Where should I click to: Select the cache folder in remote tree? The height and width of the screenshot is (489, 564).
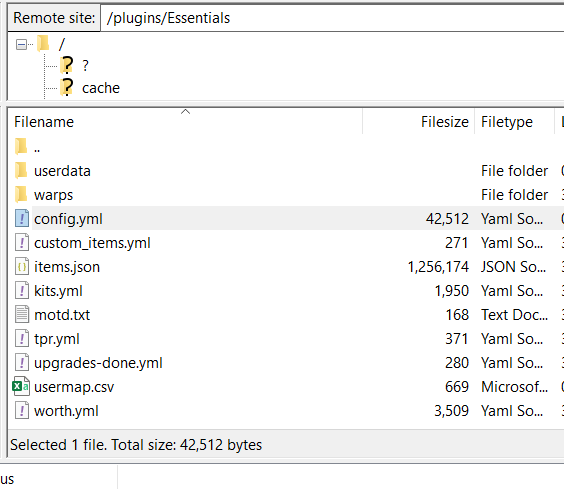101,88
